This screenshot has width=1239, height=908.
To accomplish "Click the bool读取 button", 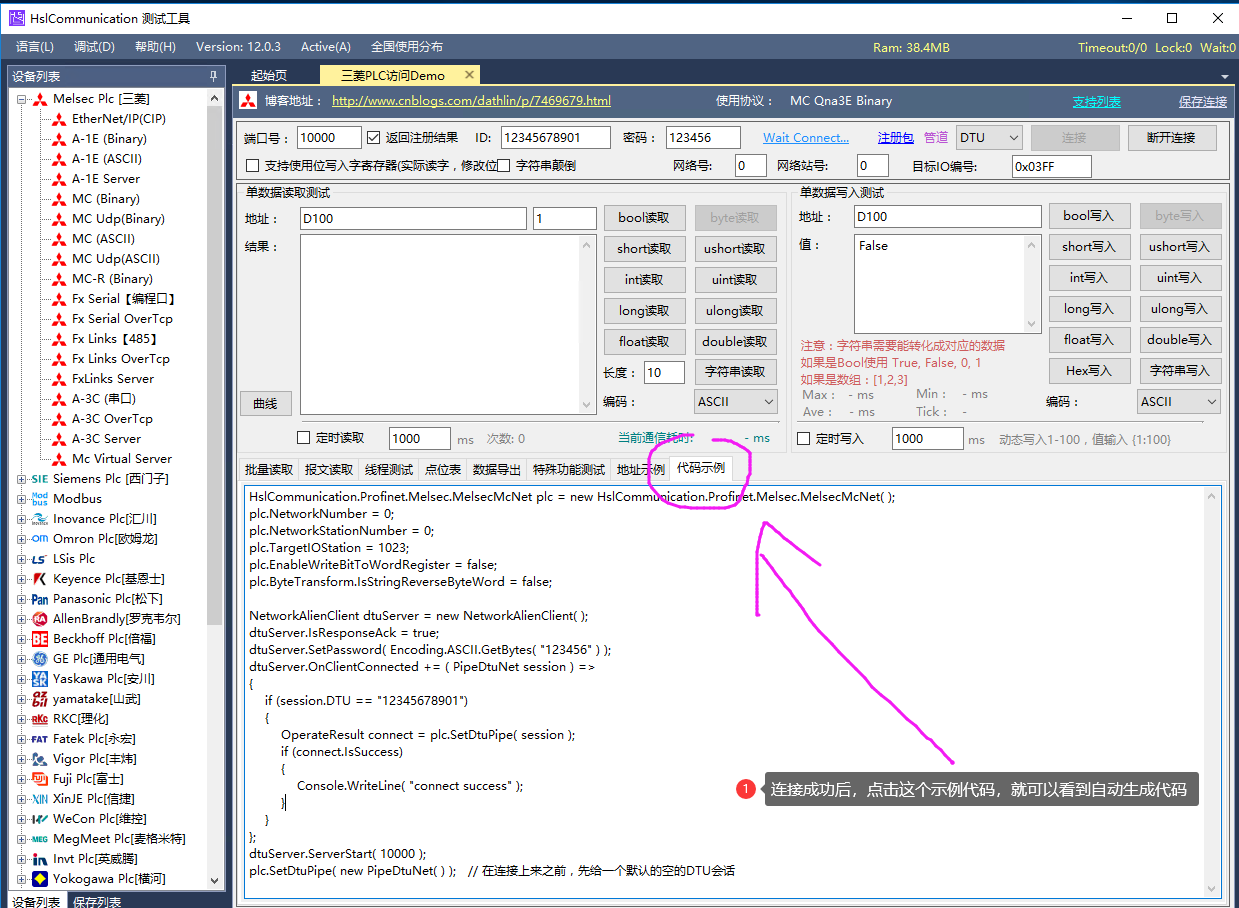I will [645, 217].
